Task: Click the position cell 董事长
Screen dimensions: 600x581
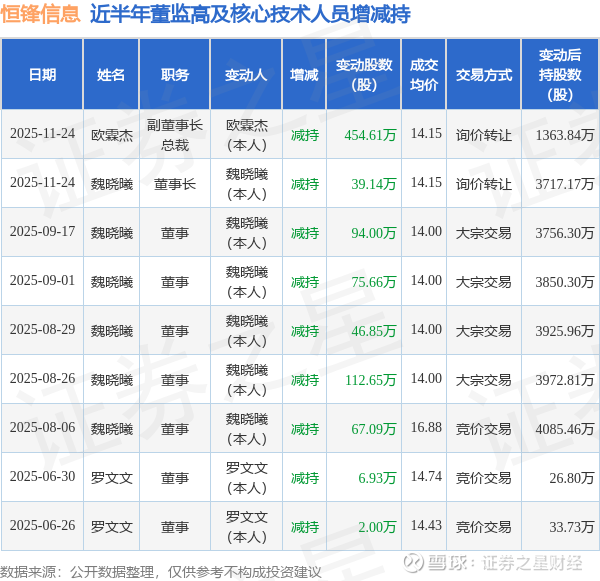Action: (x=175, y=184)
